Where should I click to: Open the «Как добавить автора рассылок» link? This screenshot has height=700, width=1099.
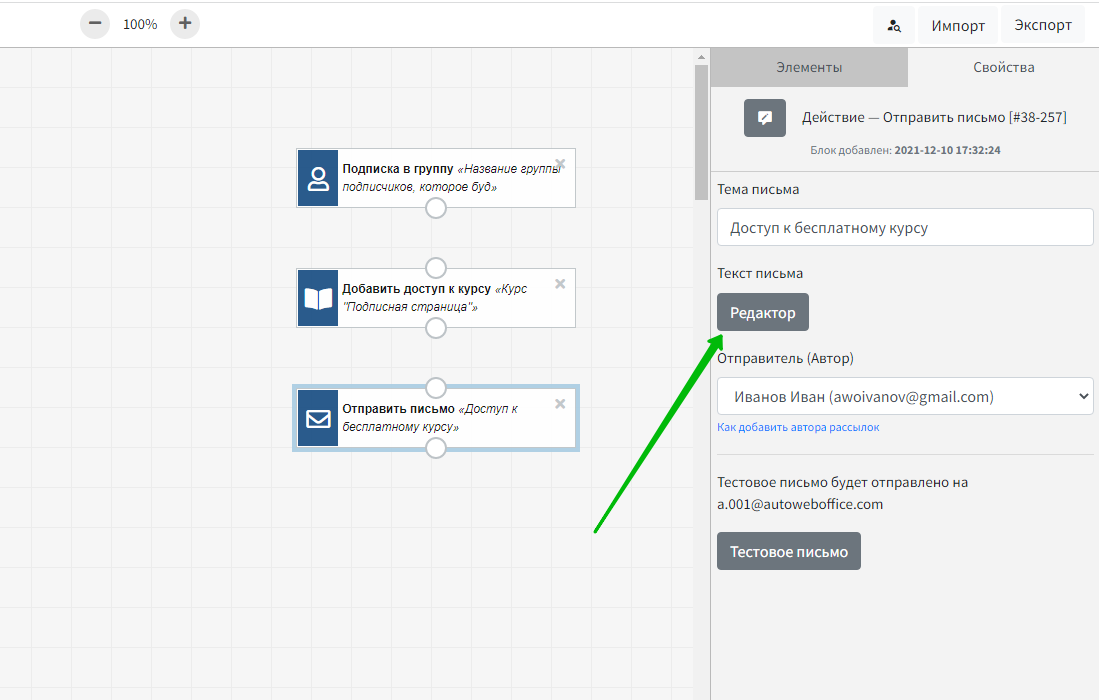tap(798, 427)
